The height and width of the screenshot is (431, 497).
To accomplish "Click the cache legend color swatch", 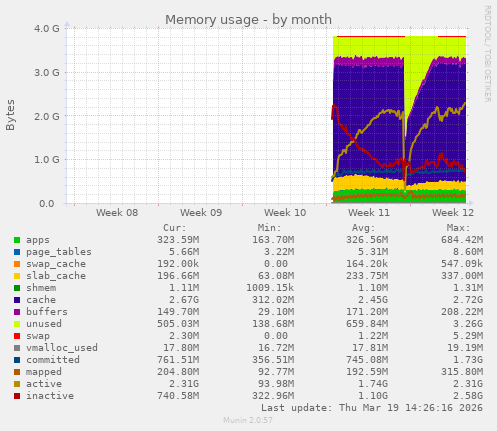I will [x=17, y=300].
